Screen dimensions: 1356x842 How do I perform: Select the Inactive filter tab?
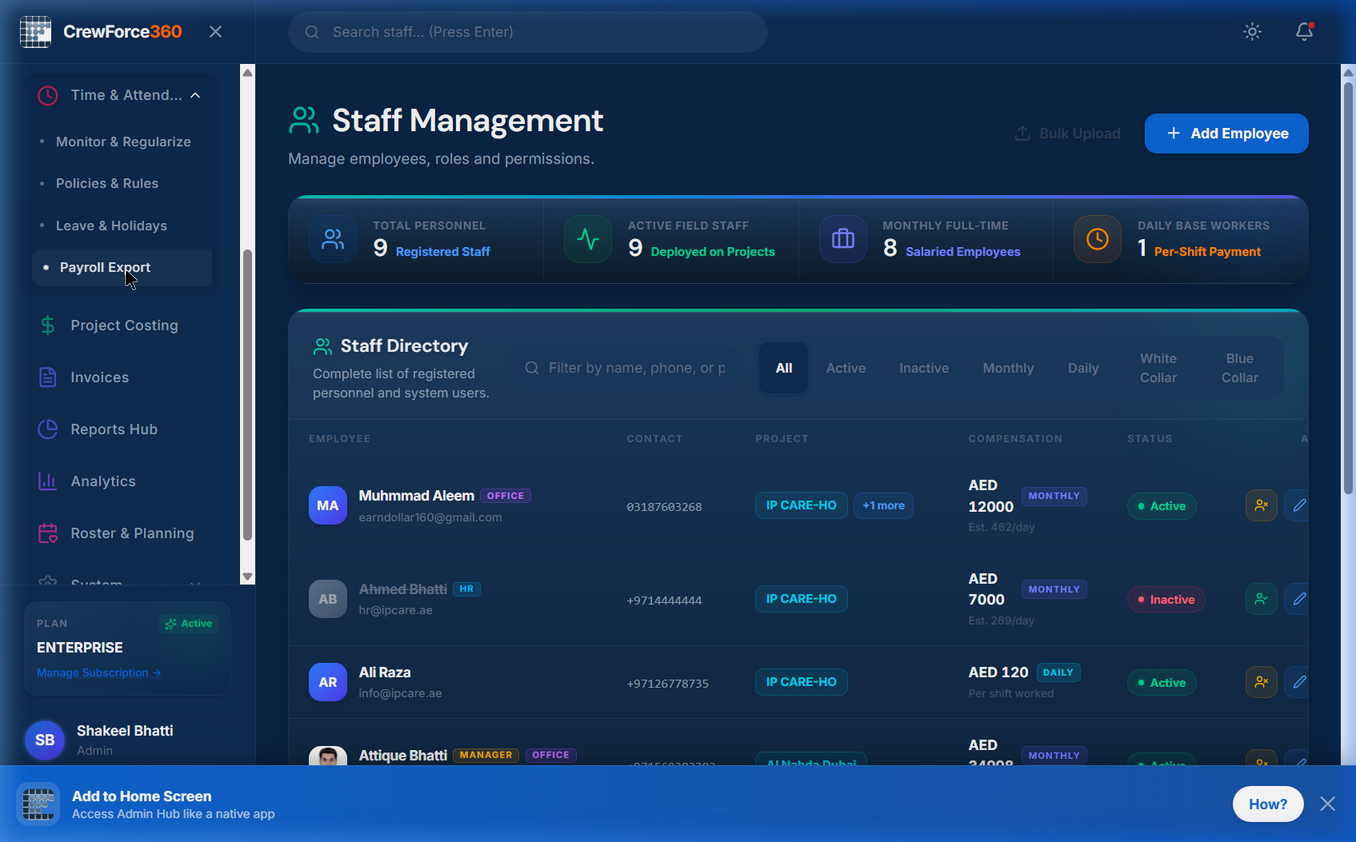coord(924,368)
